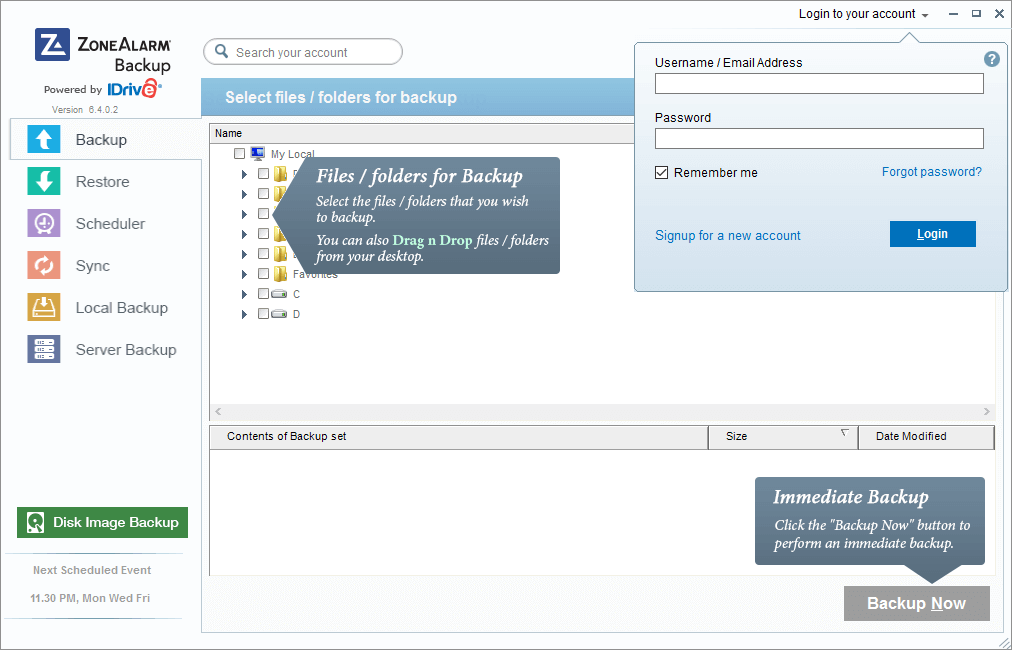The height and width of the screenshot is (650, 1012).
Task: Expand the Favorites folder node
Action: tap(244, 274)
